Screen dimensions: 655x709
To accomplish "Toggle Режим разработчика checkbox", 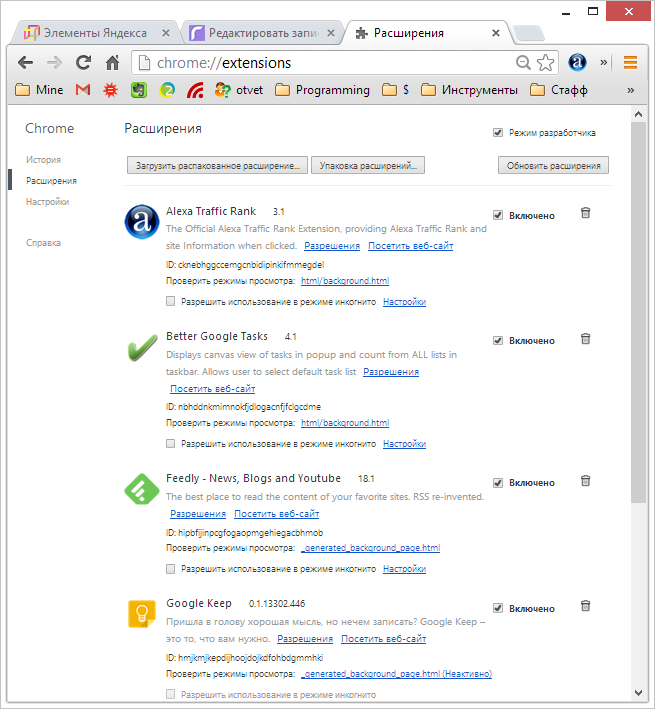I will click(x=498, y=132).
